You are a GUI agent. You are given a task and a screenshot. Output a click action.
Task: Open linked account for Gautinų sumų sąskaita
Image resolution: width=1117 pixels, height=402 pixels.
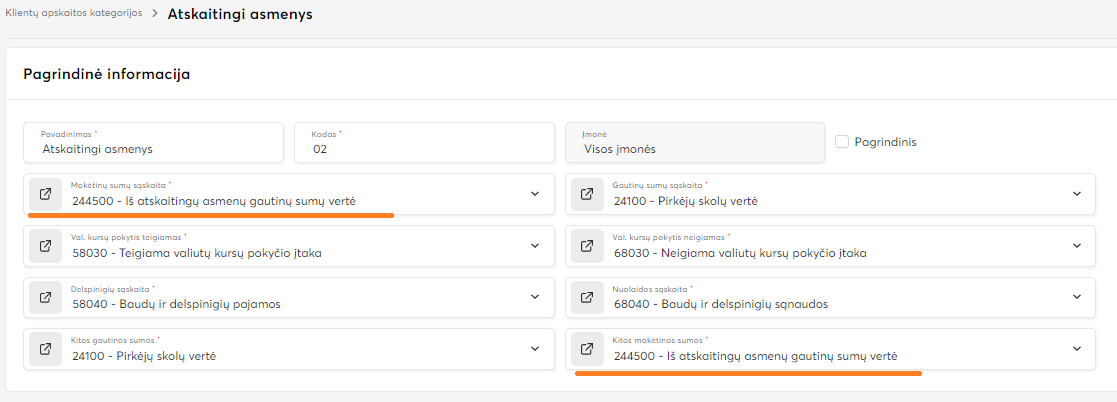(587, 194)
